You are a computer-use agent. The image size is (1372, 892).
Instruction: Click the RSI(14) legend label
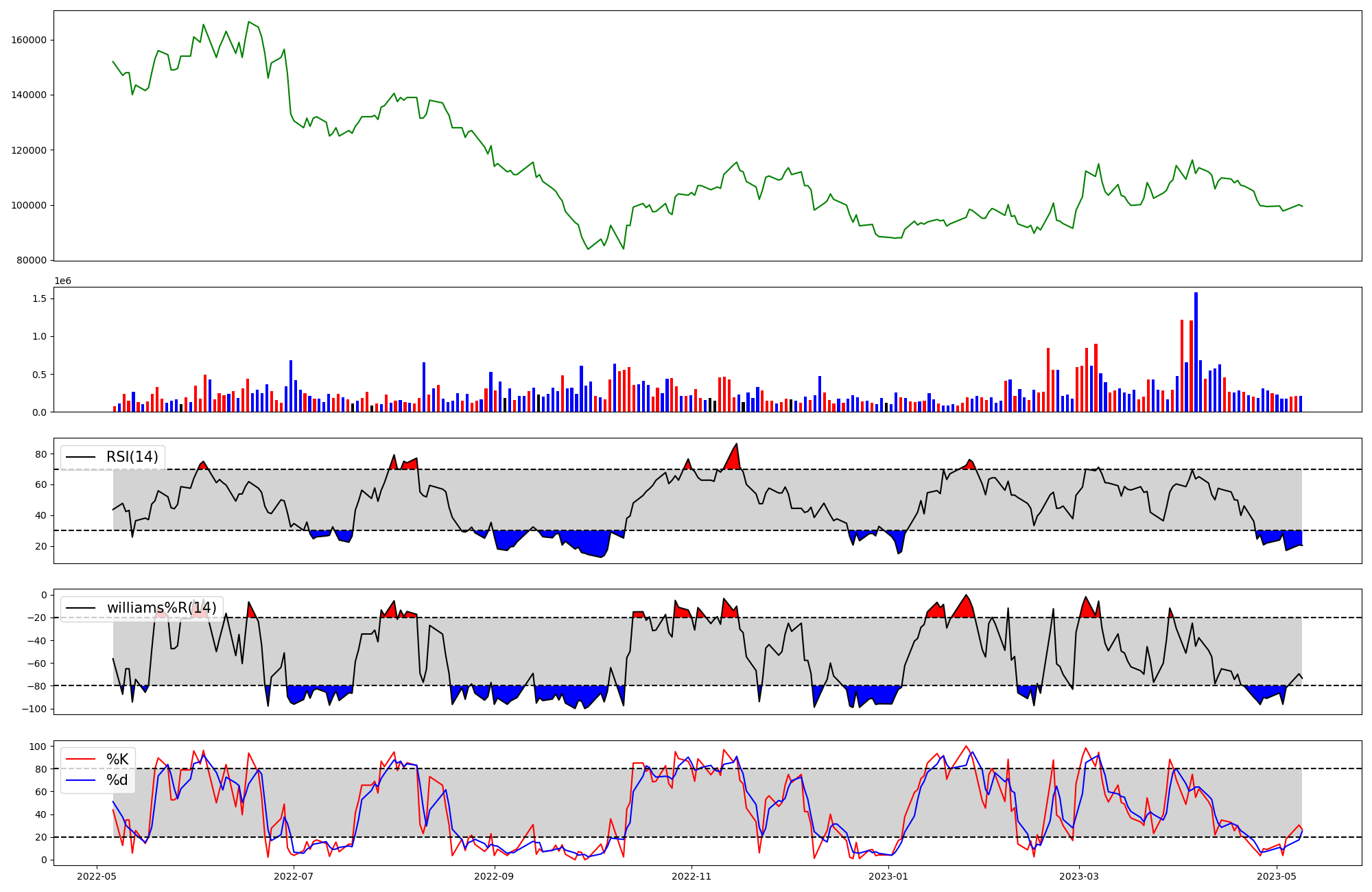pyautogui.click(x=132, y=457)
